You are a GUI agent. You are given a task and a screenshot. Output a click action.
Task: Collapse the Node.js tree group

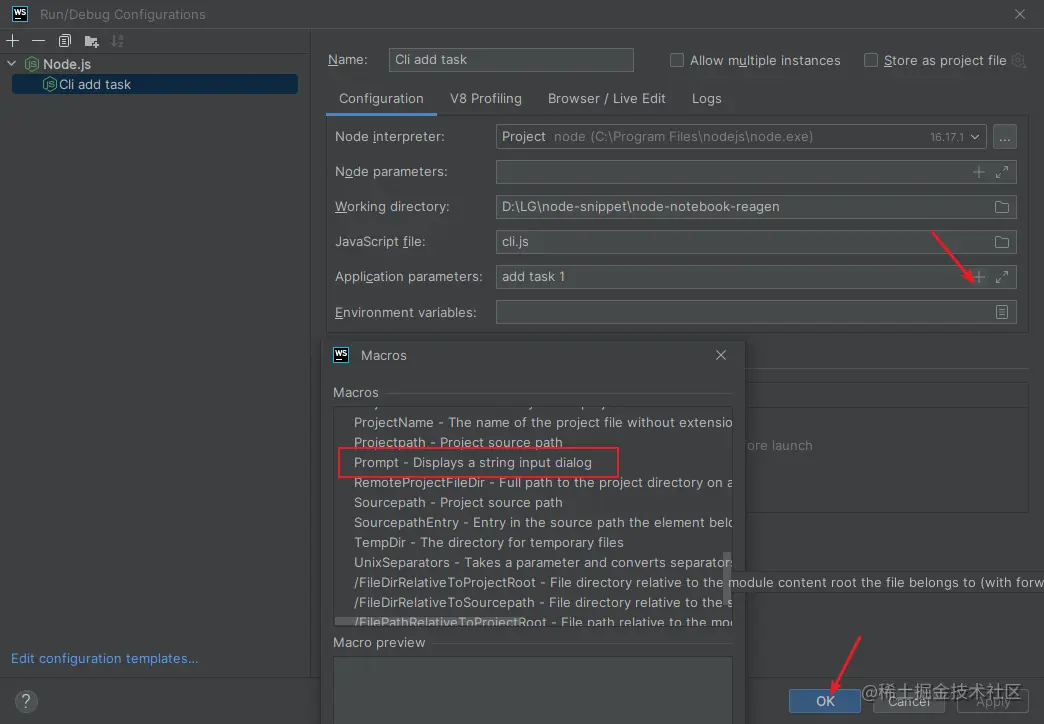point(11,64)
